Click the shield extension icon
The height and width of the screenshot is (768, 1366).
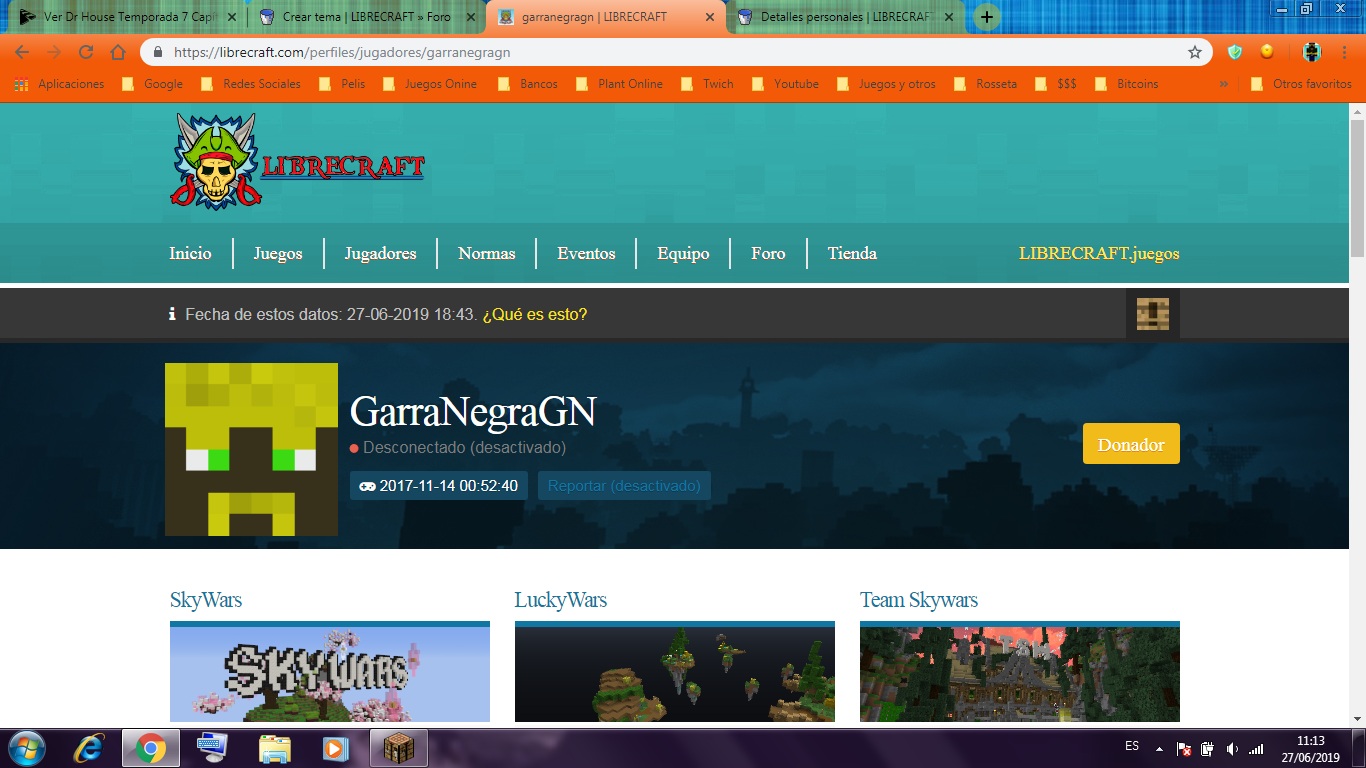(1235, 52)
